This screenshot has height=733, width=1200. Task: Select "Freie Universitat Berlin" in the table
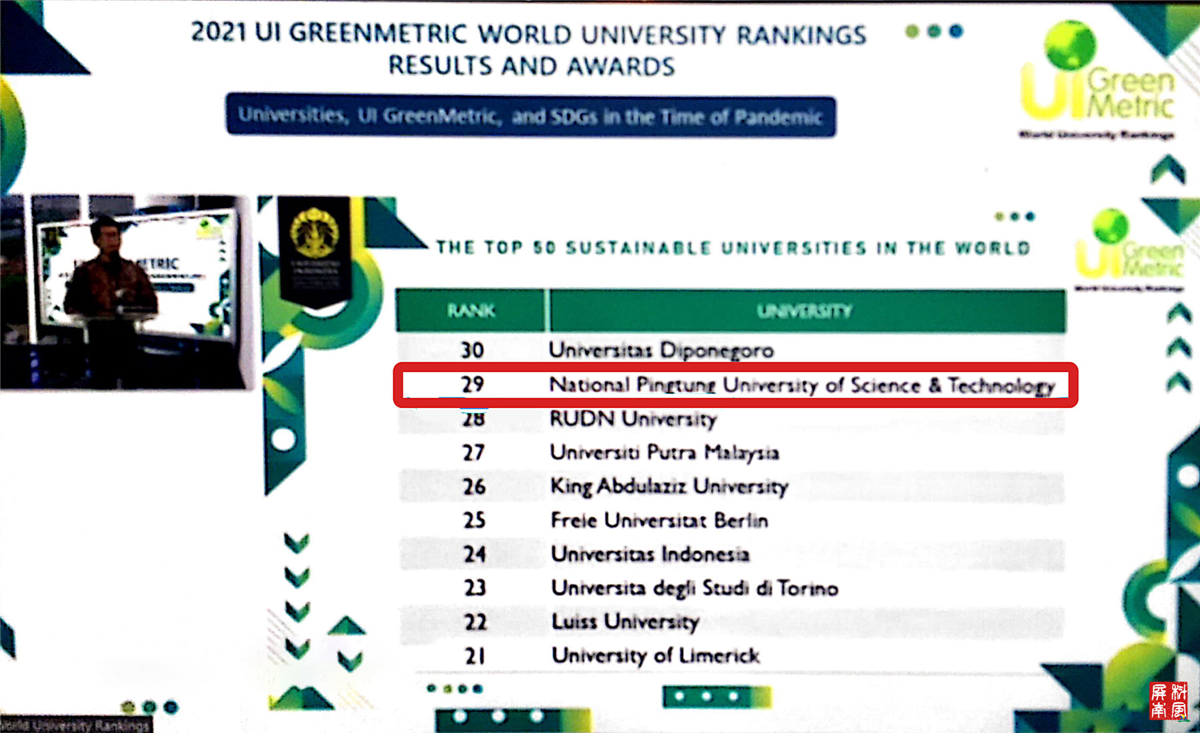tap(659, 520)
